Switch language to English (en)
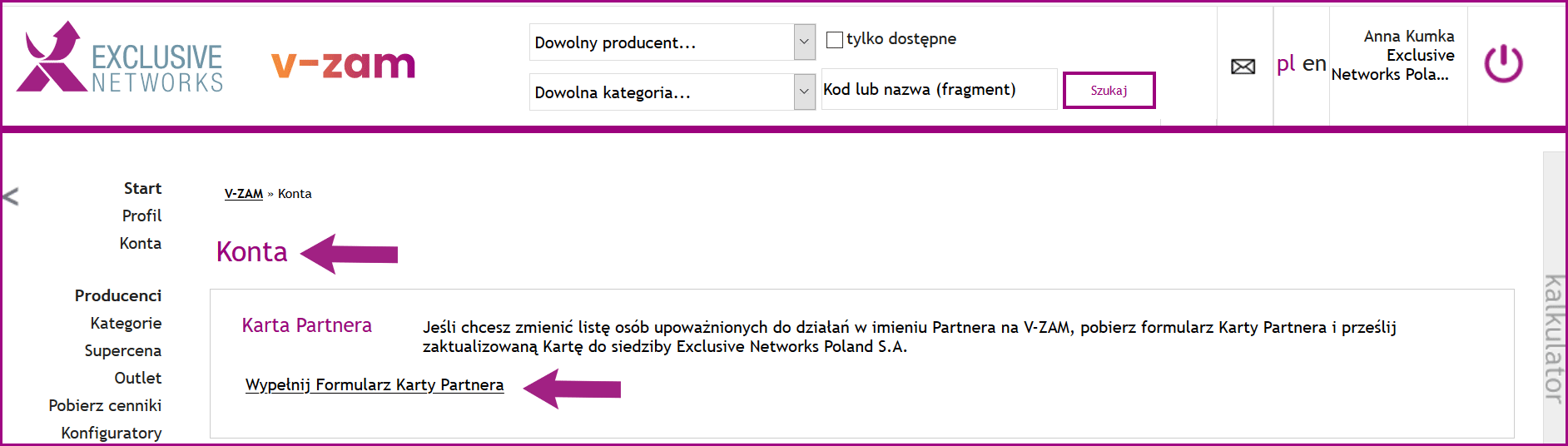 coord(1314,64)
